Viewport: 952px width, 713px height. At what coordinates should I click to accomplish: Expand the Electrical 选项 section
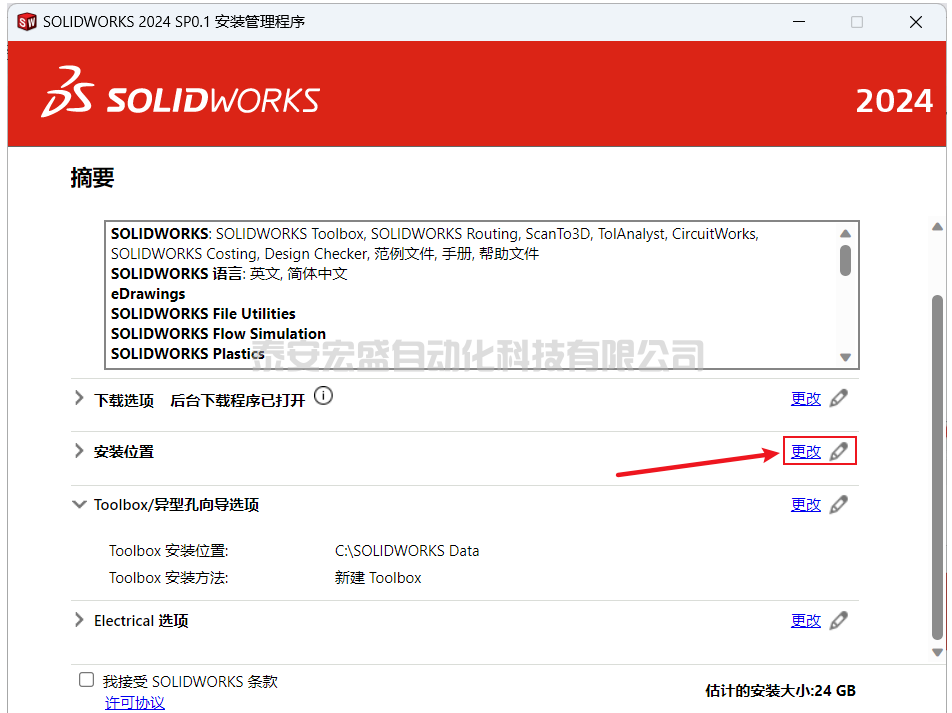click(79, 621)
